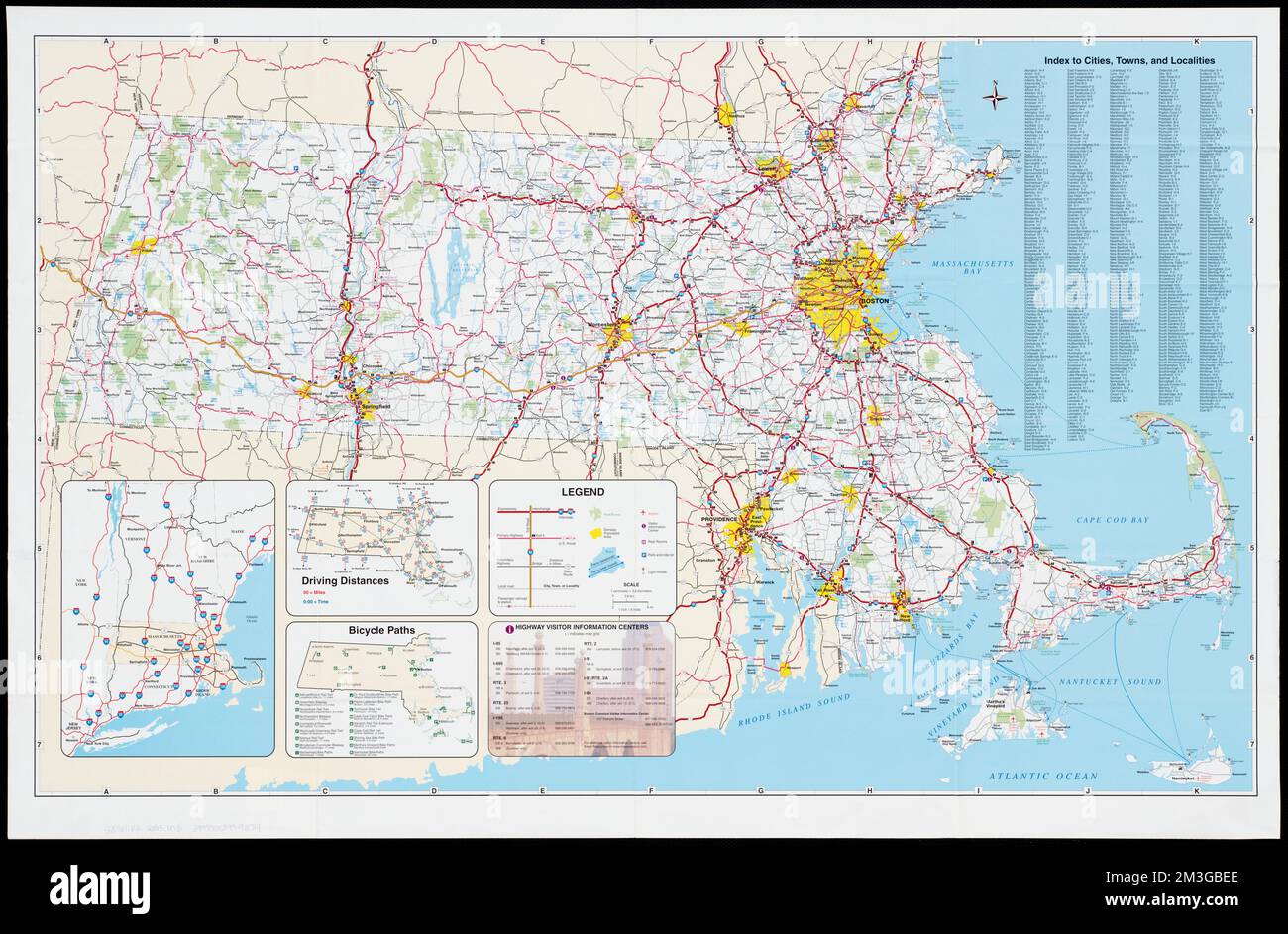Screen dimensions: 1288x934
Task: Click the compass rose symbol
Action: coord(994,97)
